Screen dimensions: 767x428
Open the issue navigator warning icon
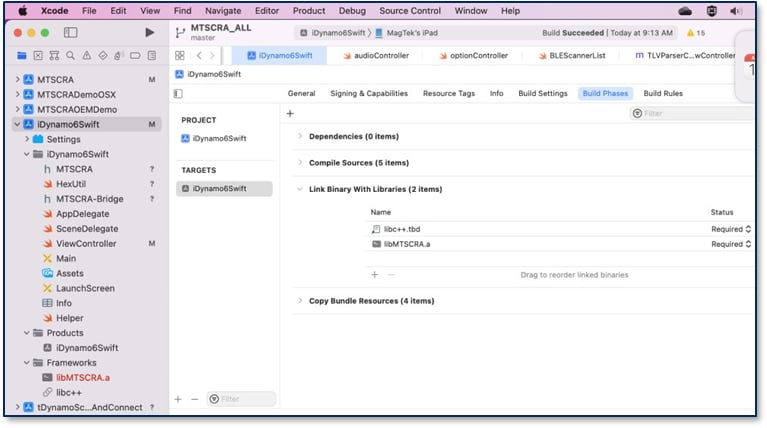tap(87, 55)
